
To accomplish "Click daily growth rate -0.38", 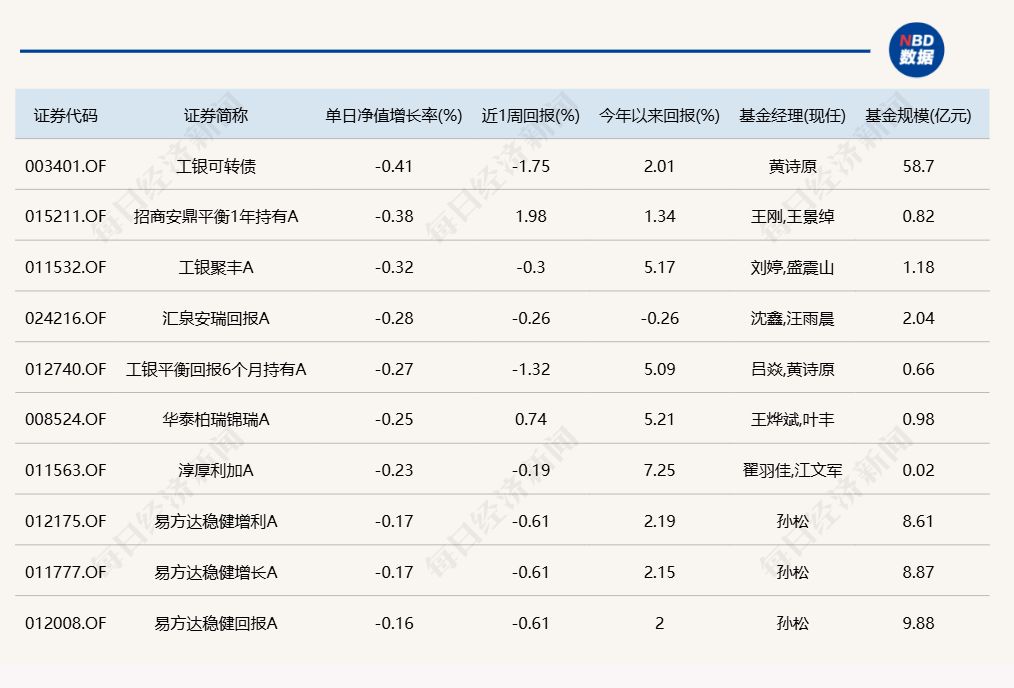I will 394,217.
